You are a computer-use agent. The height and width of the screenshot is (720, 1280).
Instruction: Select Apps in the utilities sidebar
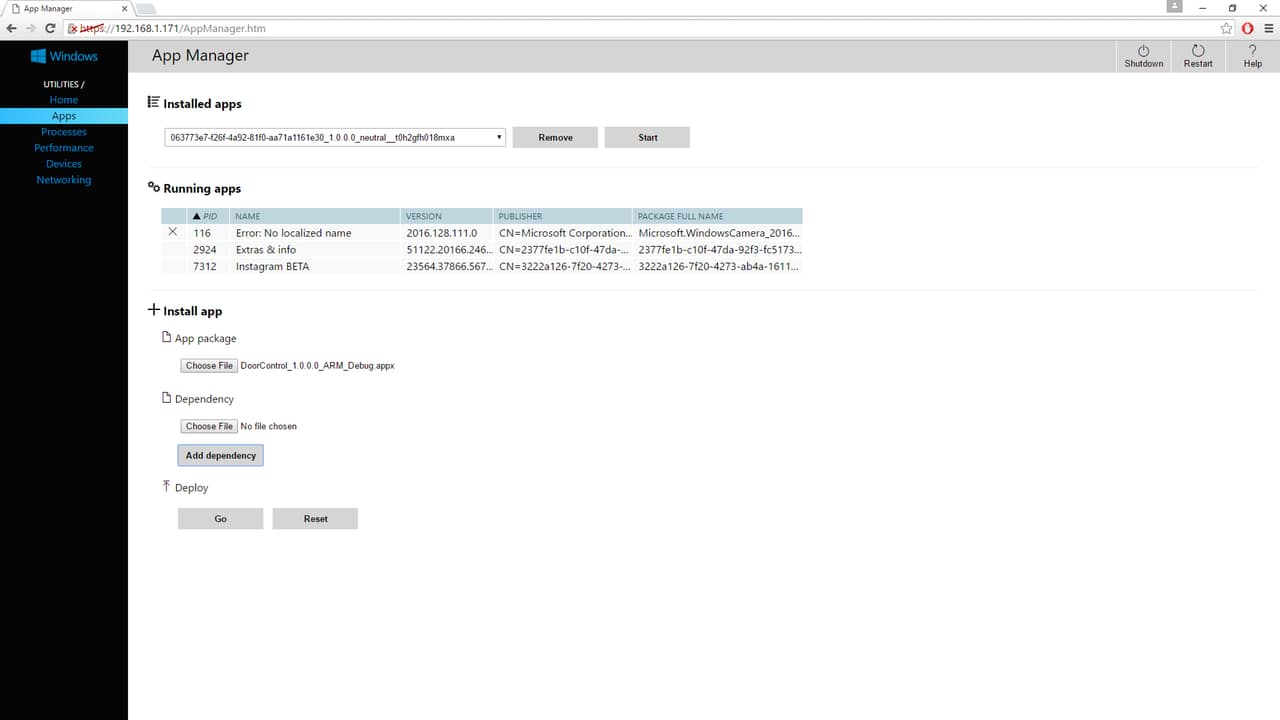click(x=64, y=116)
